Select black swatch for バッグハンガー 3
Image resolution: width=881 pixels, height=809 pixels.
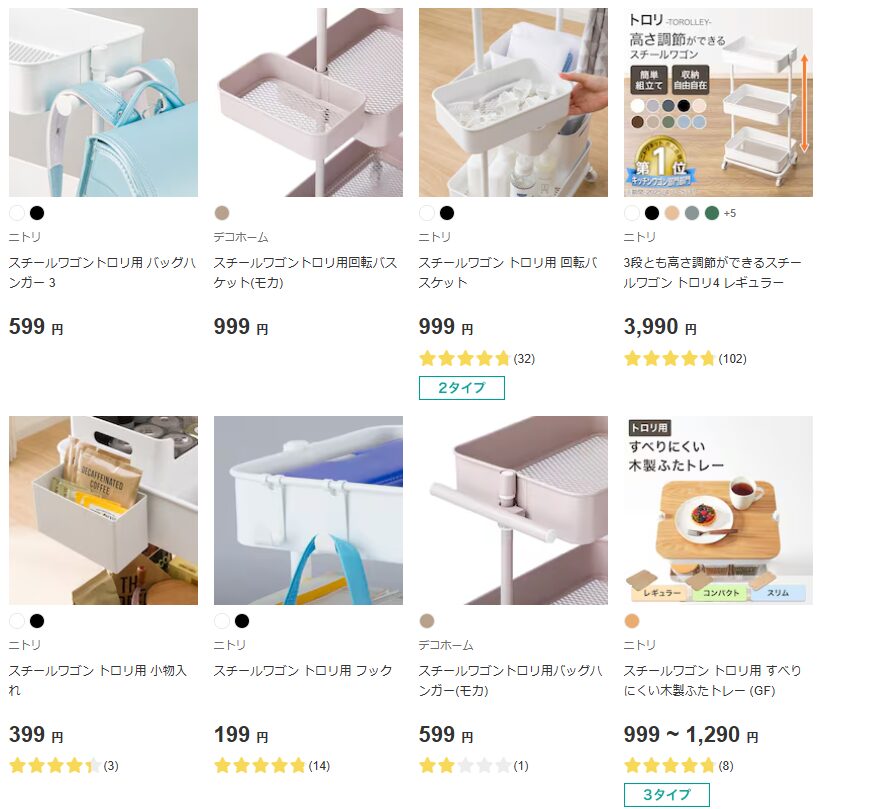point(37,213)
